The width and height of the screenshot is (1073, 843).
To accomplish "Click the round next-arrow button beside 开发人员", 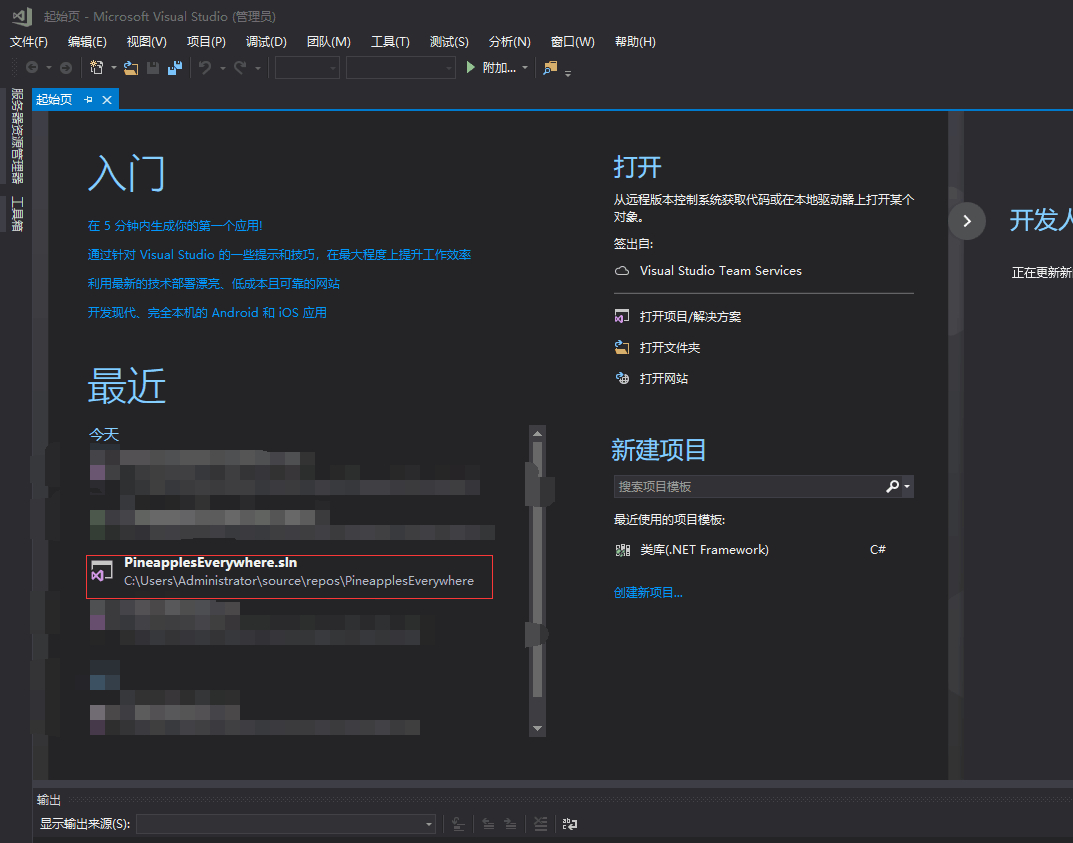I will (967, 220).
